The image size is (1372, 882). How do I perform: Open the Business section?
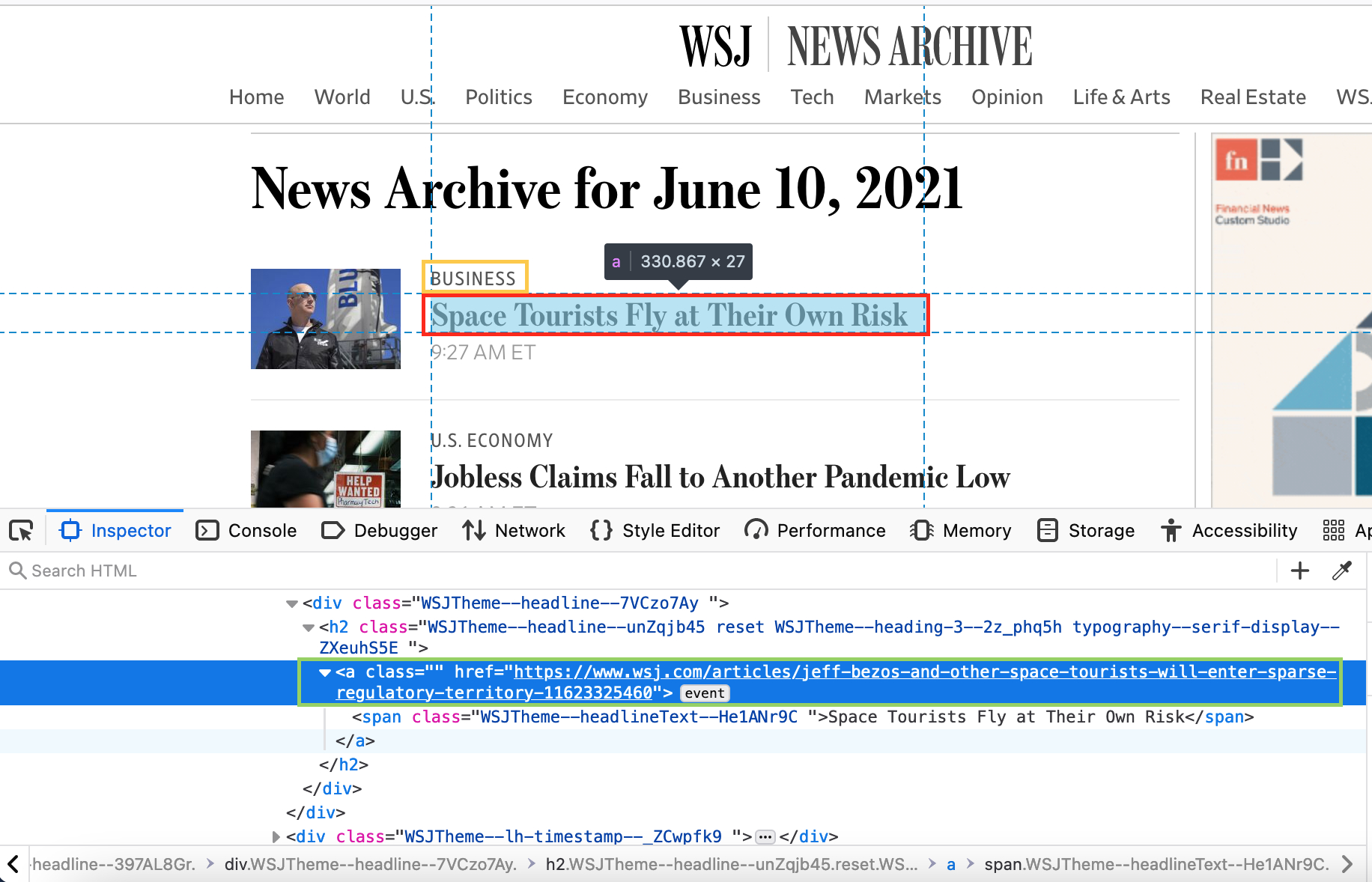click(719, 97)
